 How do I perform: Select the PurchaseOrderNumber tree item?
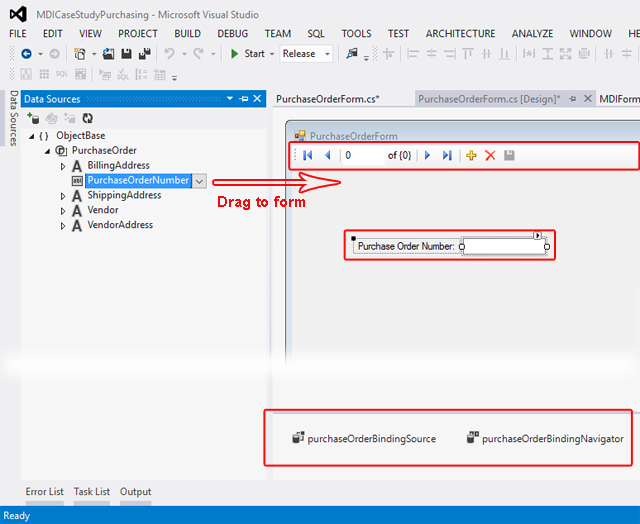[138, 180]
